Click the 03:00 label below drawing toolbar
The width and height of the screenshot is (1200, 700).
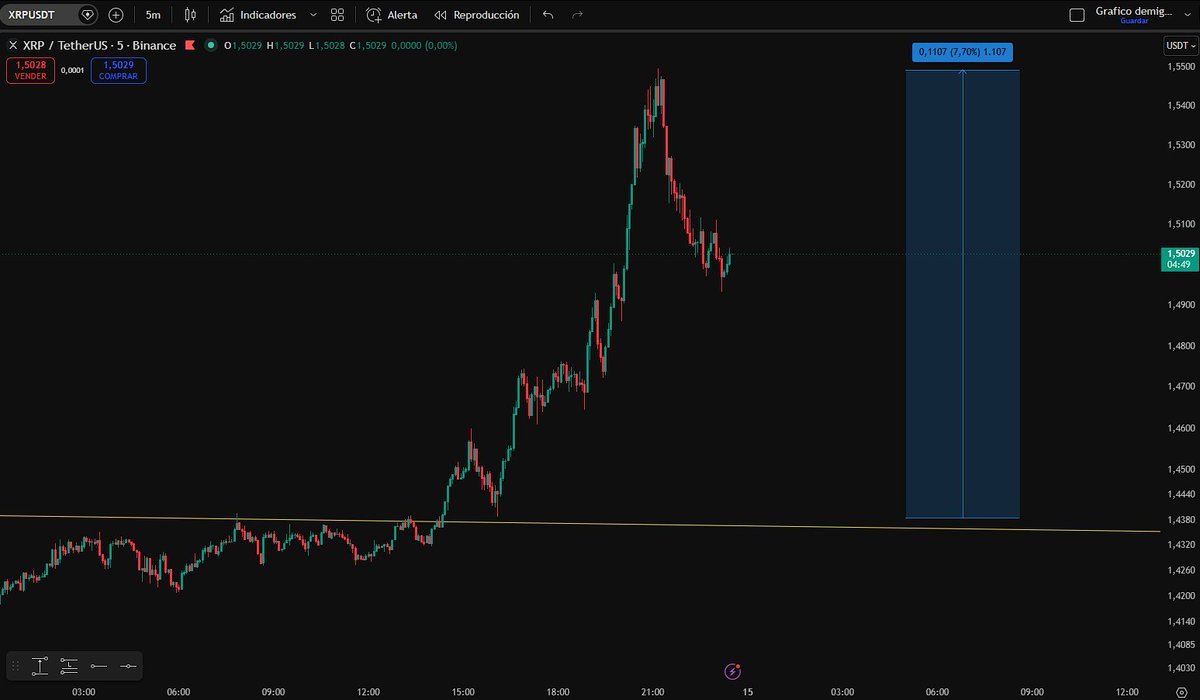[83, 692]
